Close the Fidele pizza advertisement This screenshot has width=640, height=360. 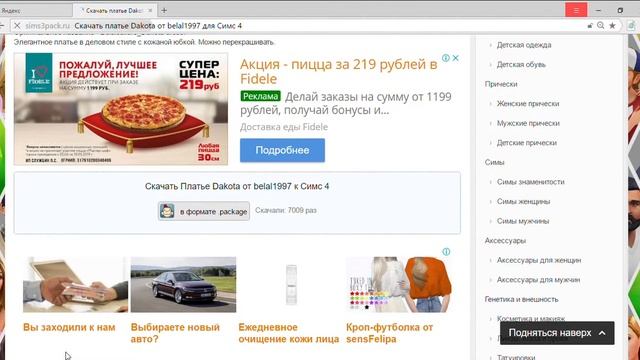(456, 58)
